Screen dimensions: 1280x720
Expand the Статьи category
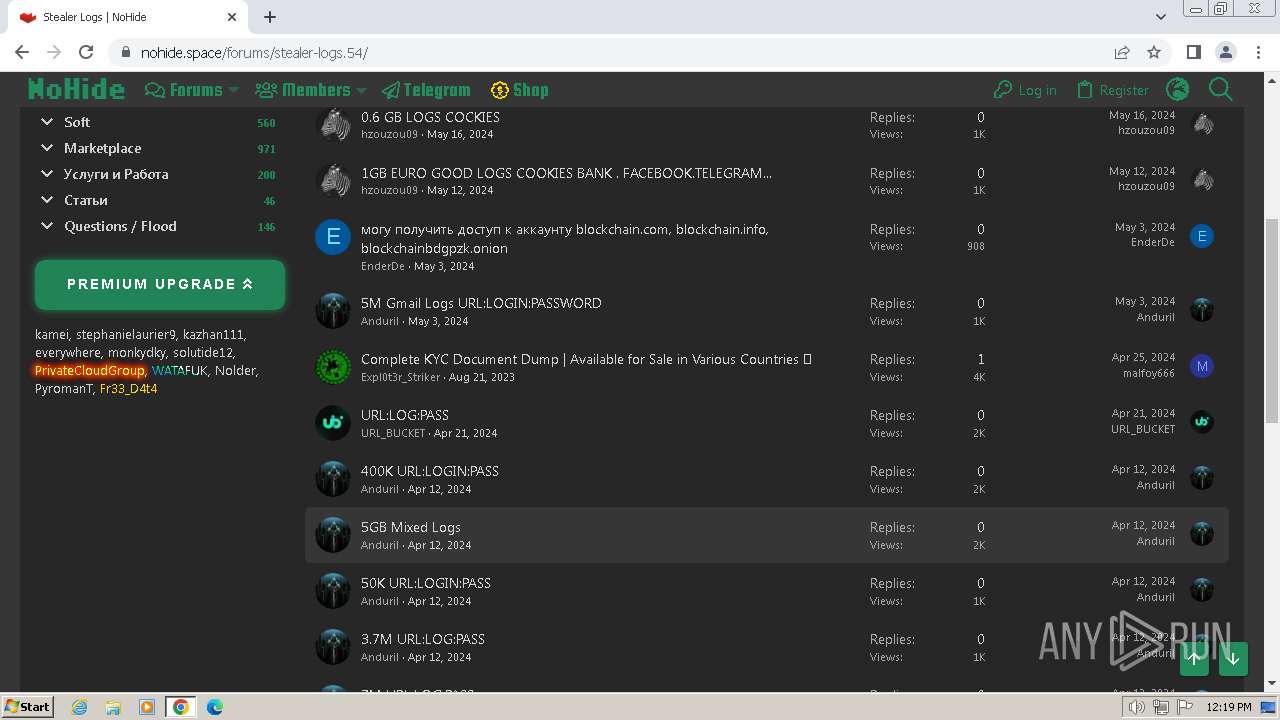47,200
